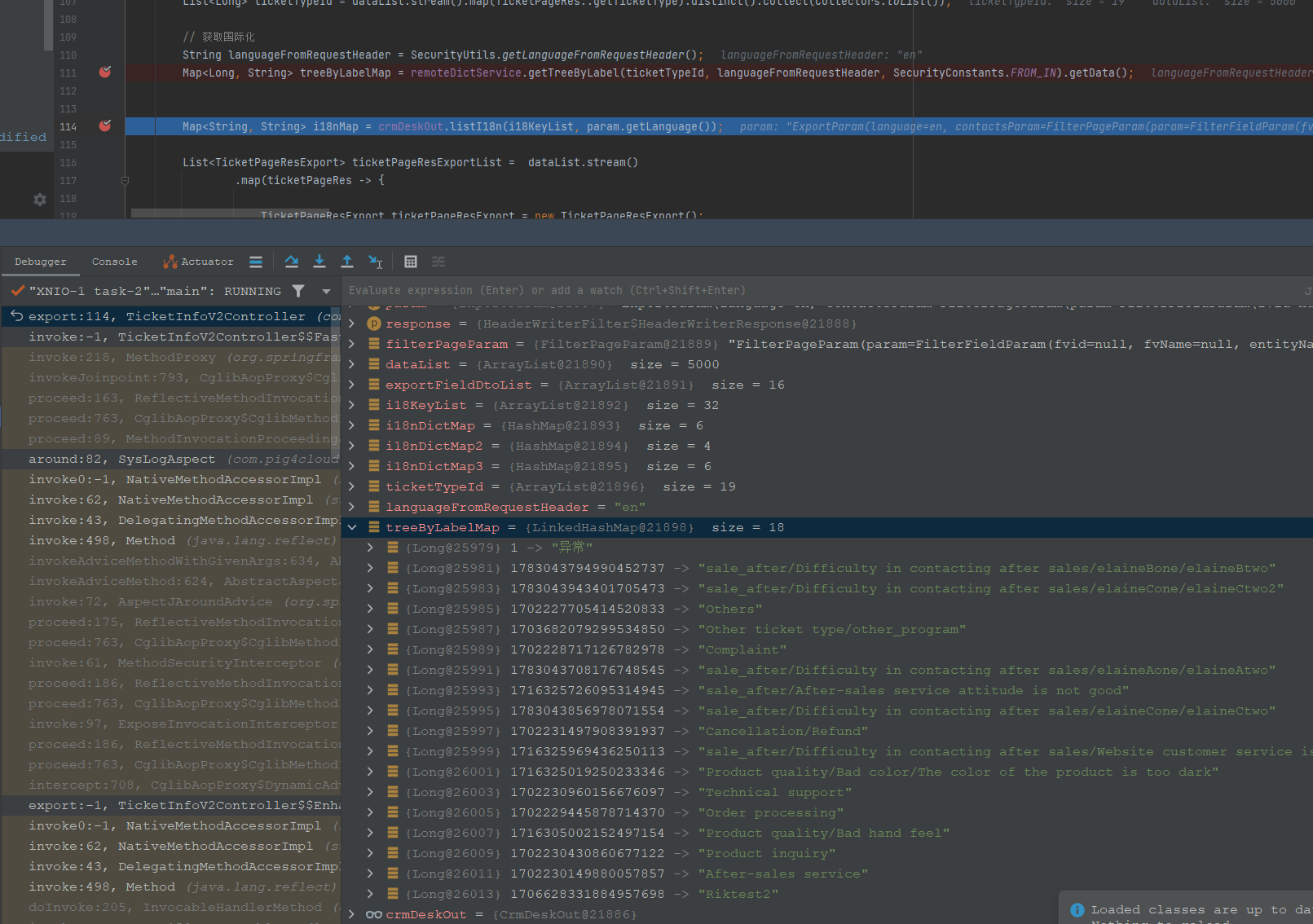Select the export:114 TicketInfoV2Controller stack frame
1313x924 pixels.
171,316
